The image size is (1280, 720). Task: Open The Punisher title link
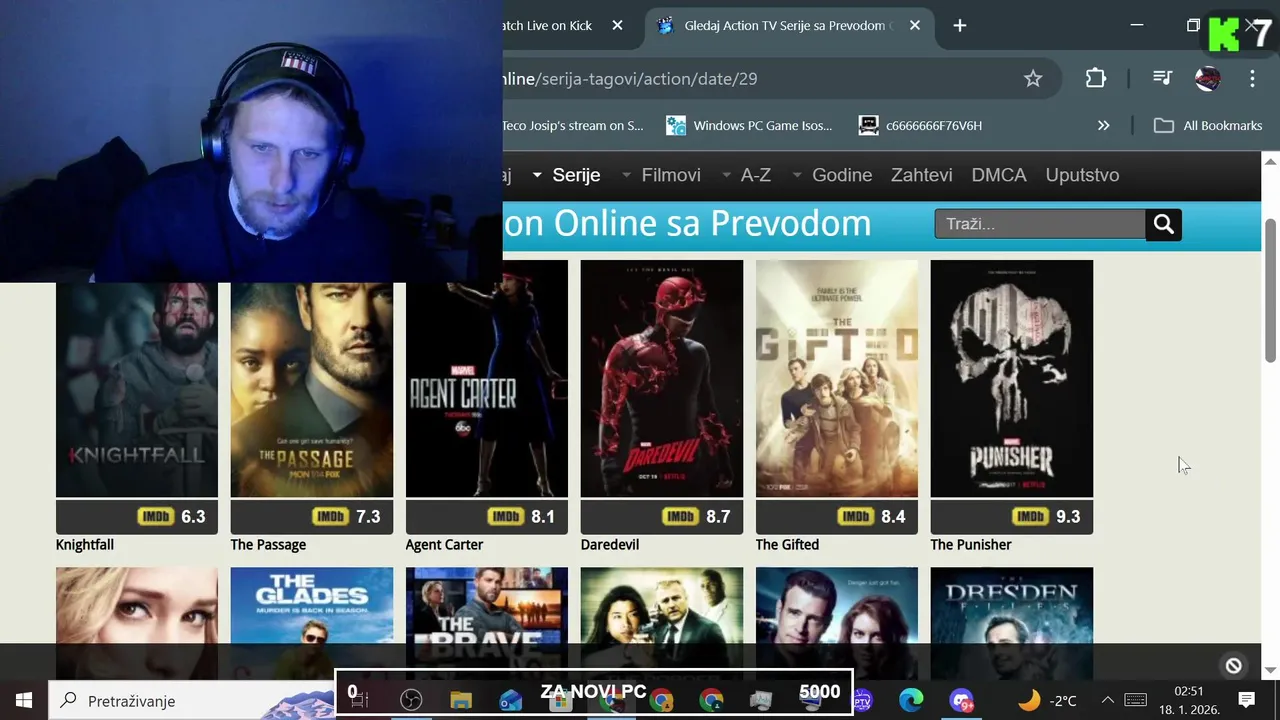[971, 544]
